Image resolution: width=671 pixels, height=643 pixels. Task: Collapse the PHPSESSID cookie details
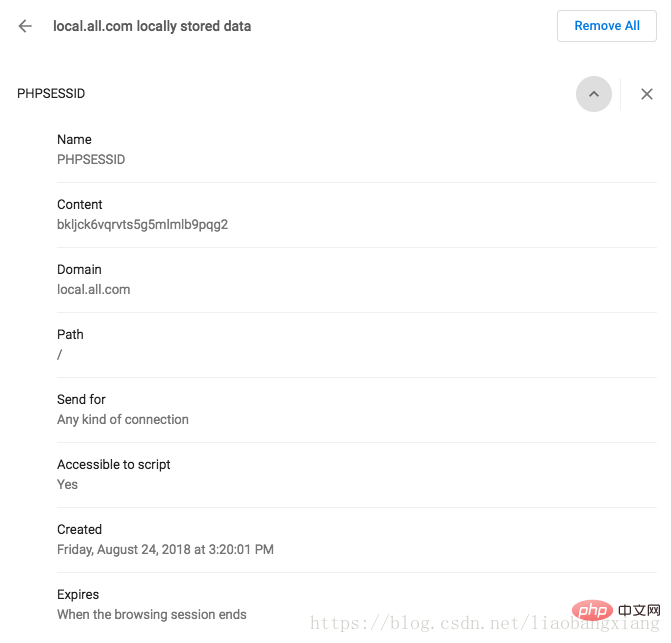(594, 94)
